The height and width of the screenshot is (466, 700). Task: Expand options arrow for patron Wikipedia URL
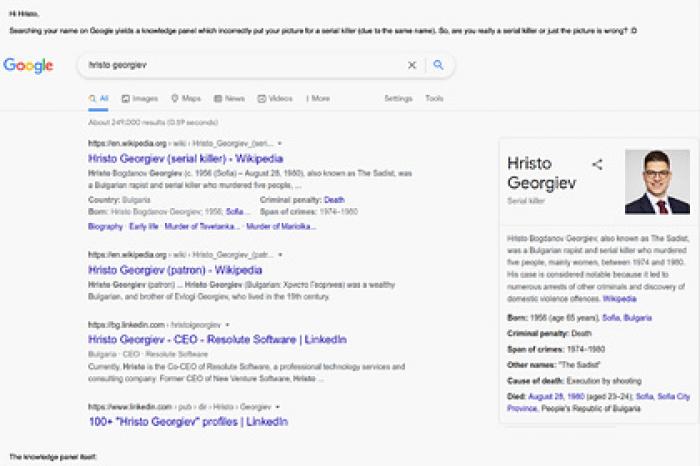pyautogui.click(x=280, y=255)
